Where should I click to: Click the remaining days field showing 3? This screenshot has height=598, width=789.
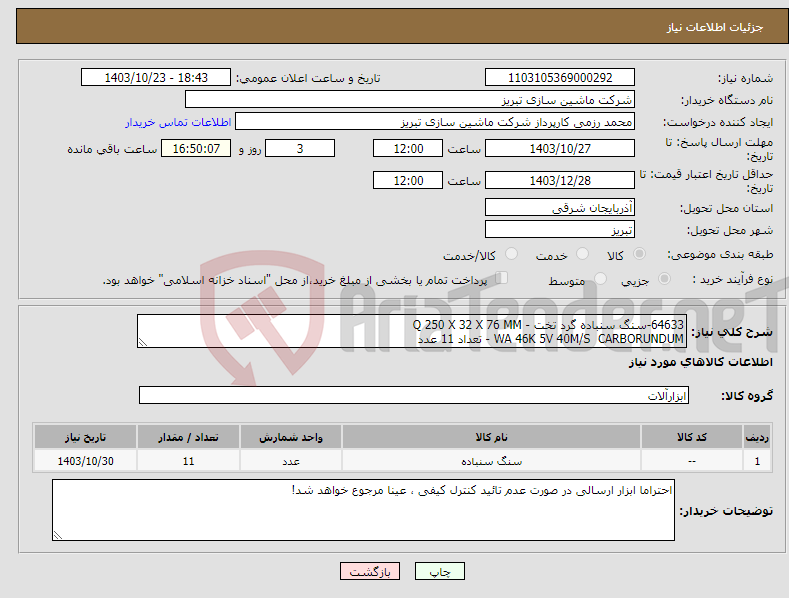[300, 148]
